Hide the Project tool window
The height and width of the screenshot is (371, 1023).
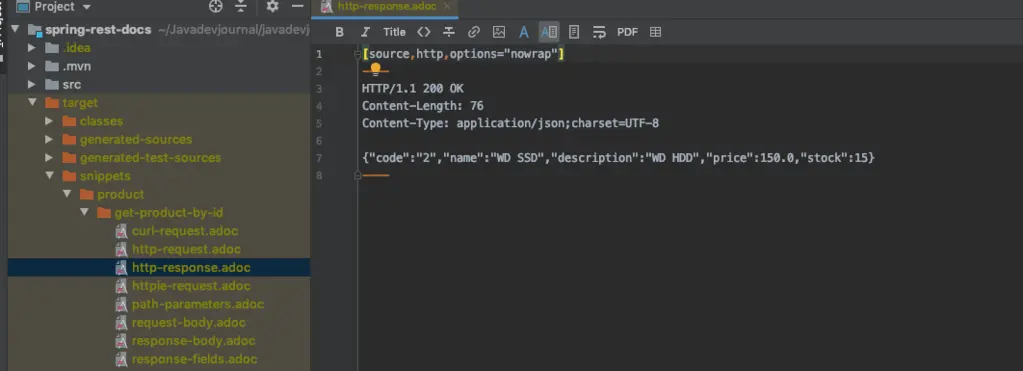[298, 7]
